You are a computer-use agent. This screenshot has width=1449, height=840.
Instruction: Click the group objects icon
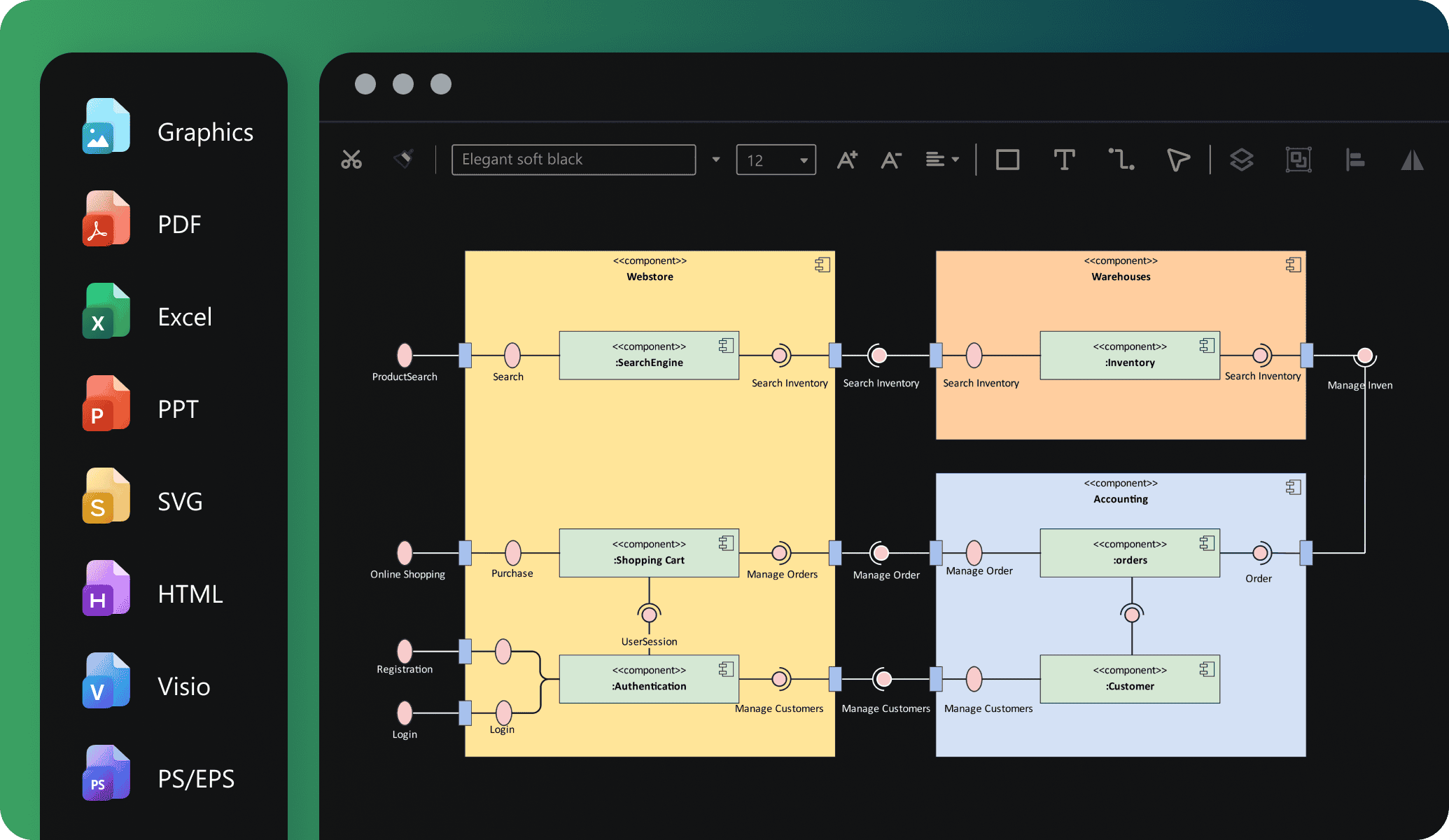pos(1298,160)
